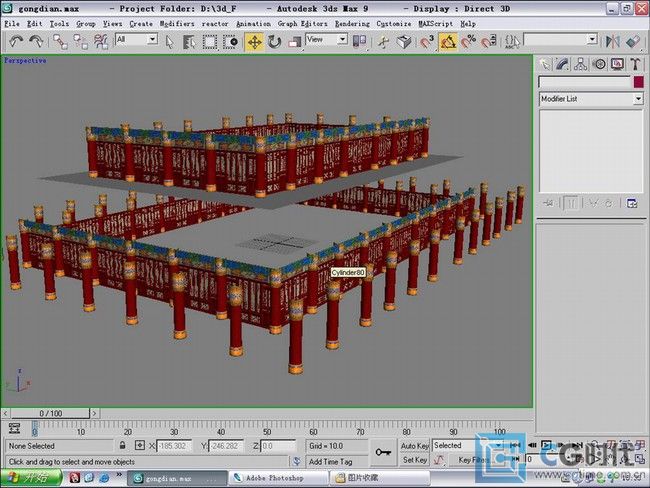Open the Modifiers menu

pos(177,24)
